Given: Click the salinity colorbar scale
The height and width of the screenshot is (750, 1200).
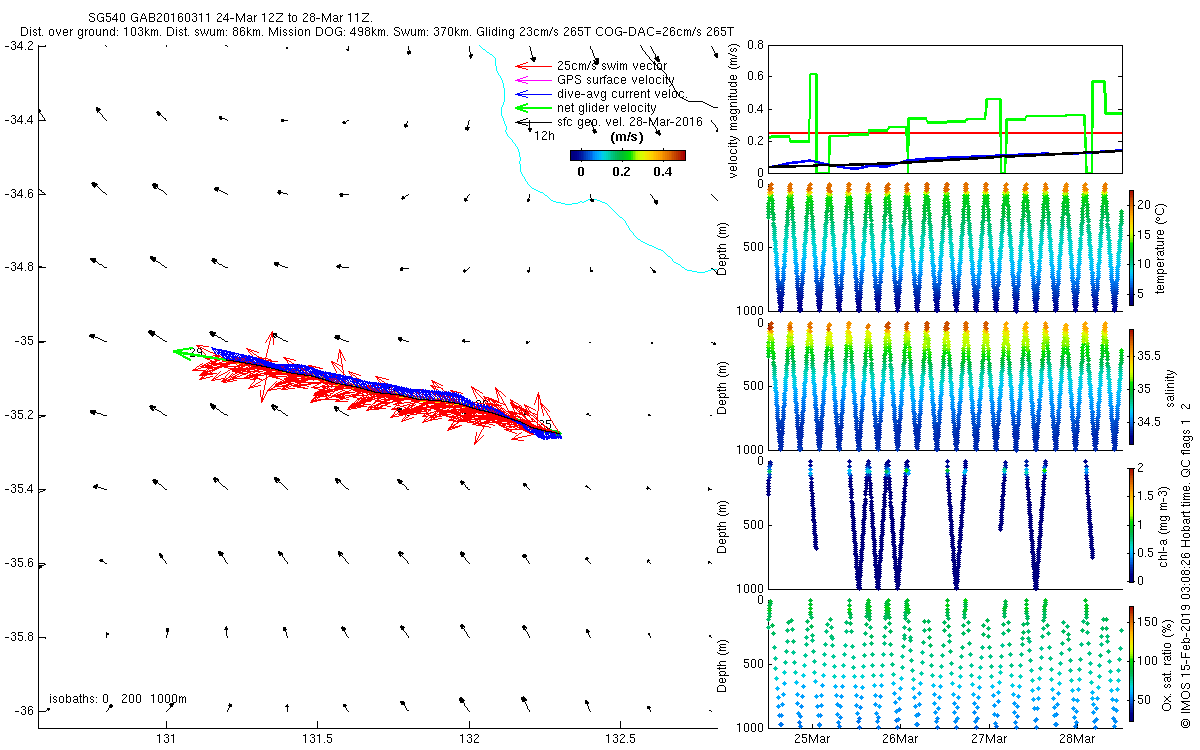Looking at the screenshot, I should pos(1131,389).
